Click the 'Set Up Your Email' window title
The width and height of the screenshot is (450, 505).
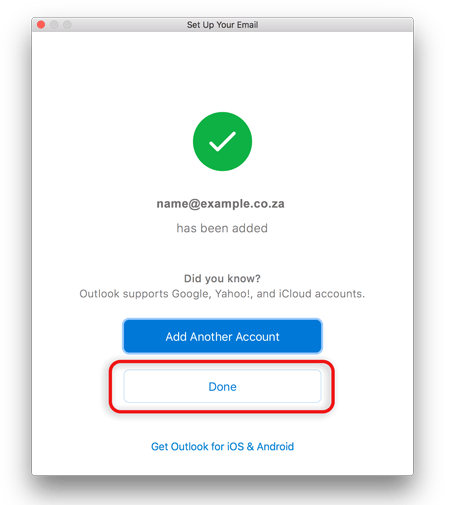pyautogui.click(x=222, y=25)
